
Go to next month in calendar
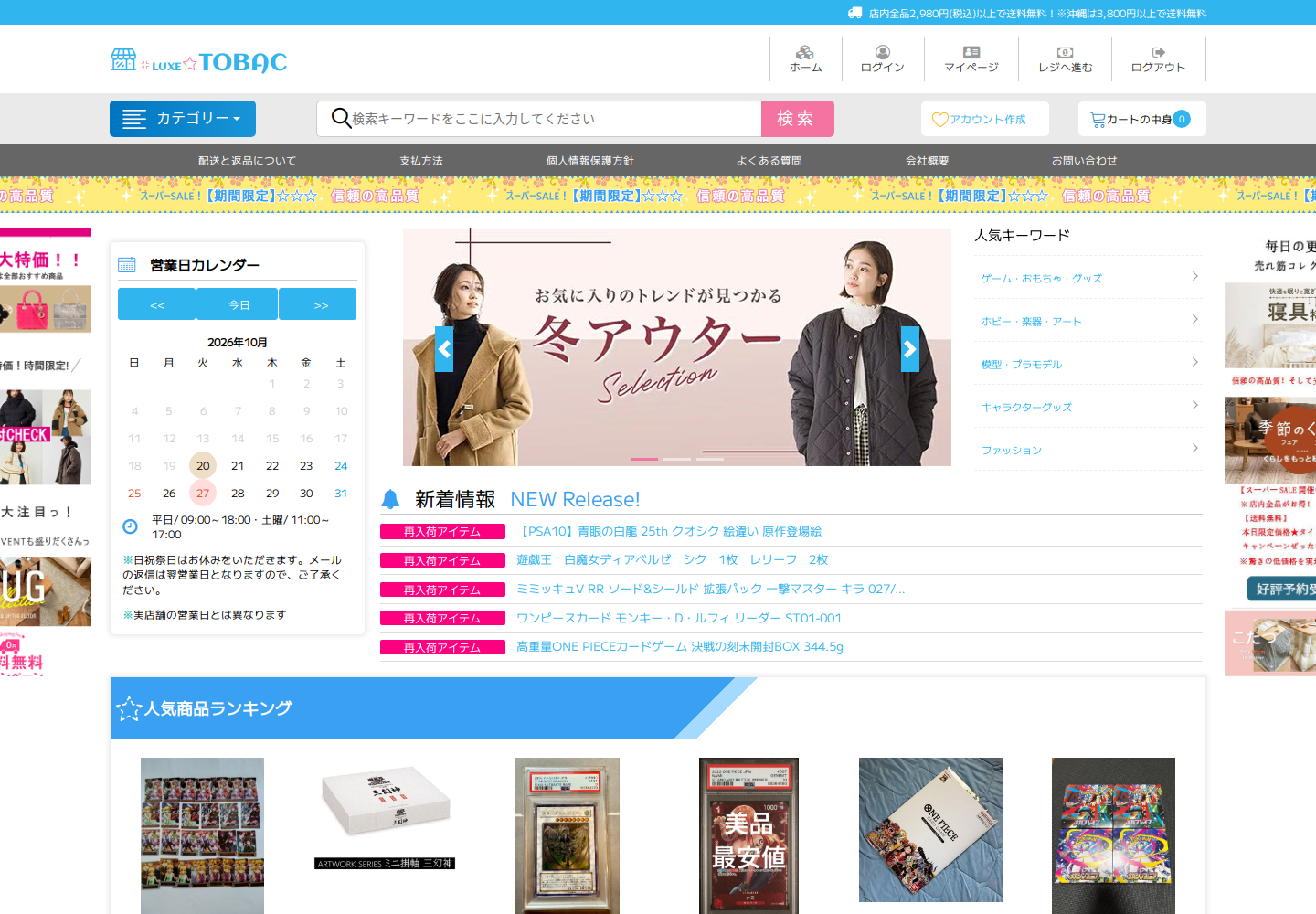(x=318, y=304)
